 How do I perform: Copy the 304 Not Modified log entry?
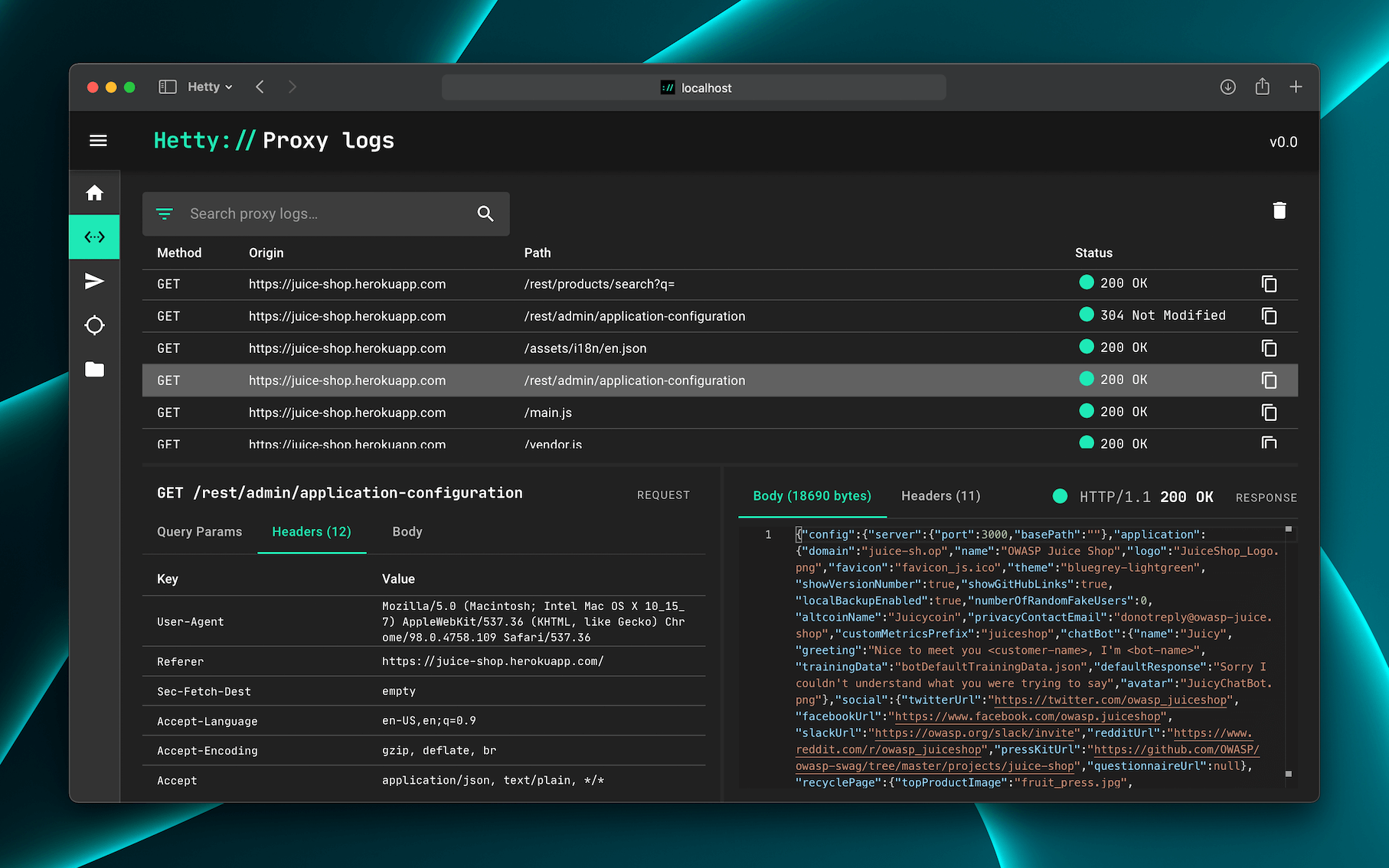(1270, 315)
